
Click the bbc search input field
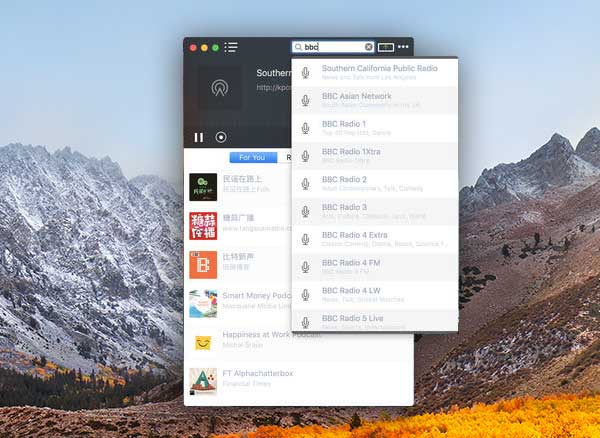pyautogui.click(x=333, y=47)
